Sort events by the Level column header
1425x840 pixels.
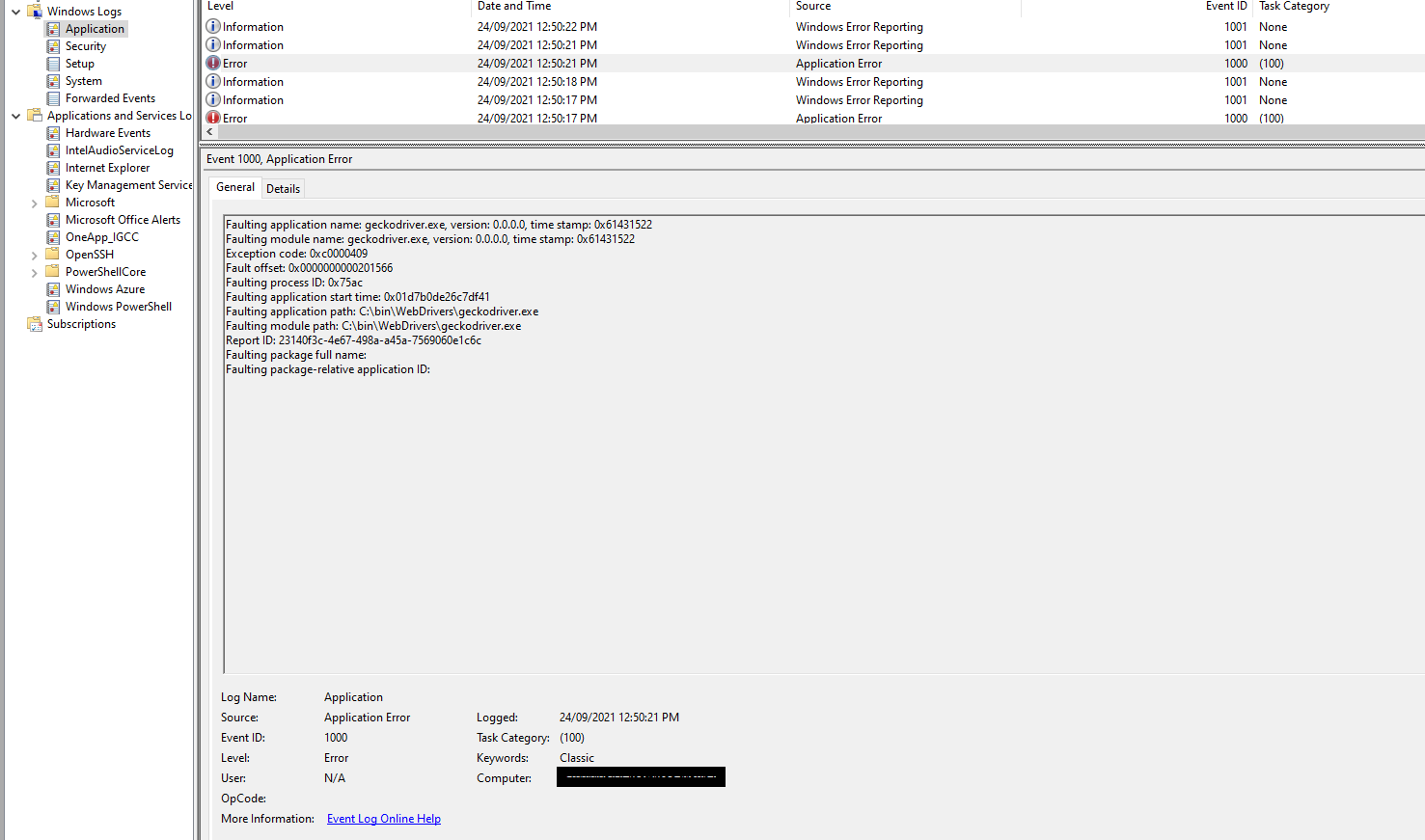(220, 6)
